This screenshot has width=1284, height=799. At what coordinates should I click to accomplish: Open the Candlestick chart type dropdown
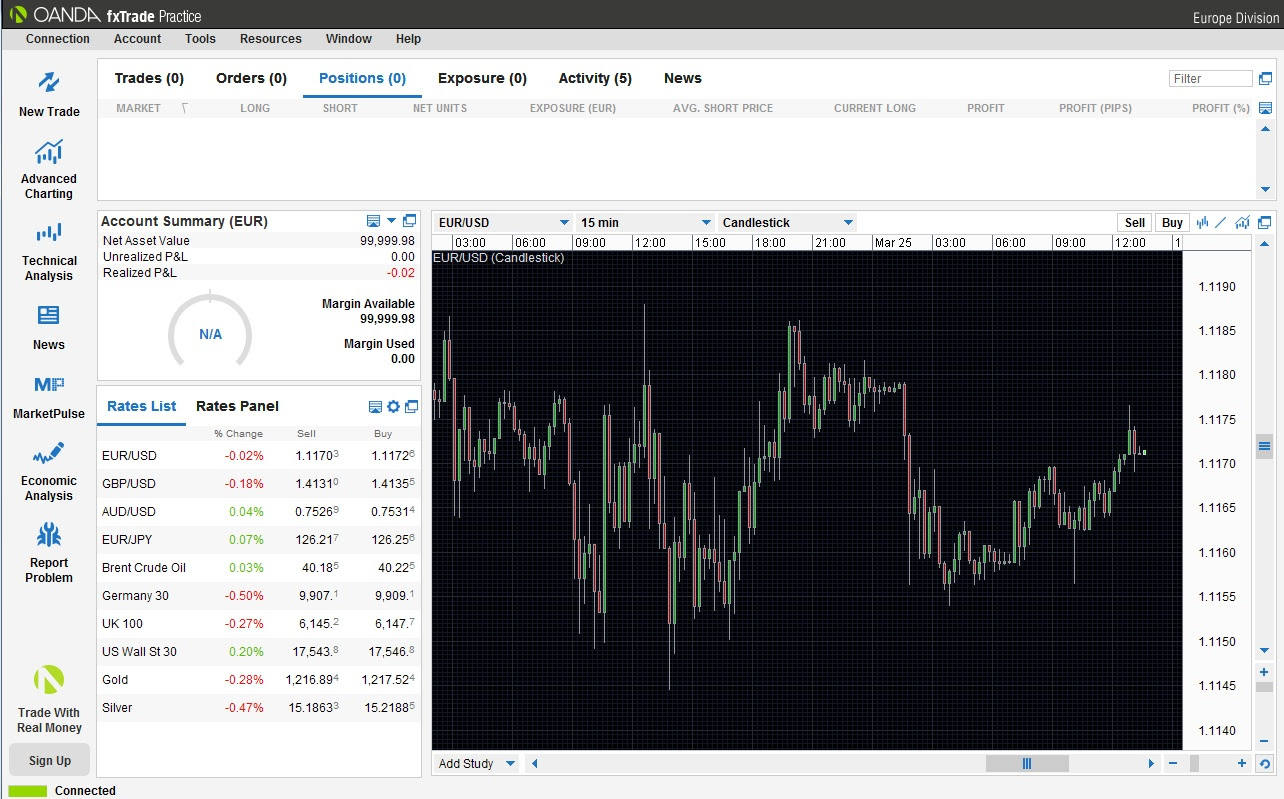(788, 223)
